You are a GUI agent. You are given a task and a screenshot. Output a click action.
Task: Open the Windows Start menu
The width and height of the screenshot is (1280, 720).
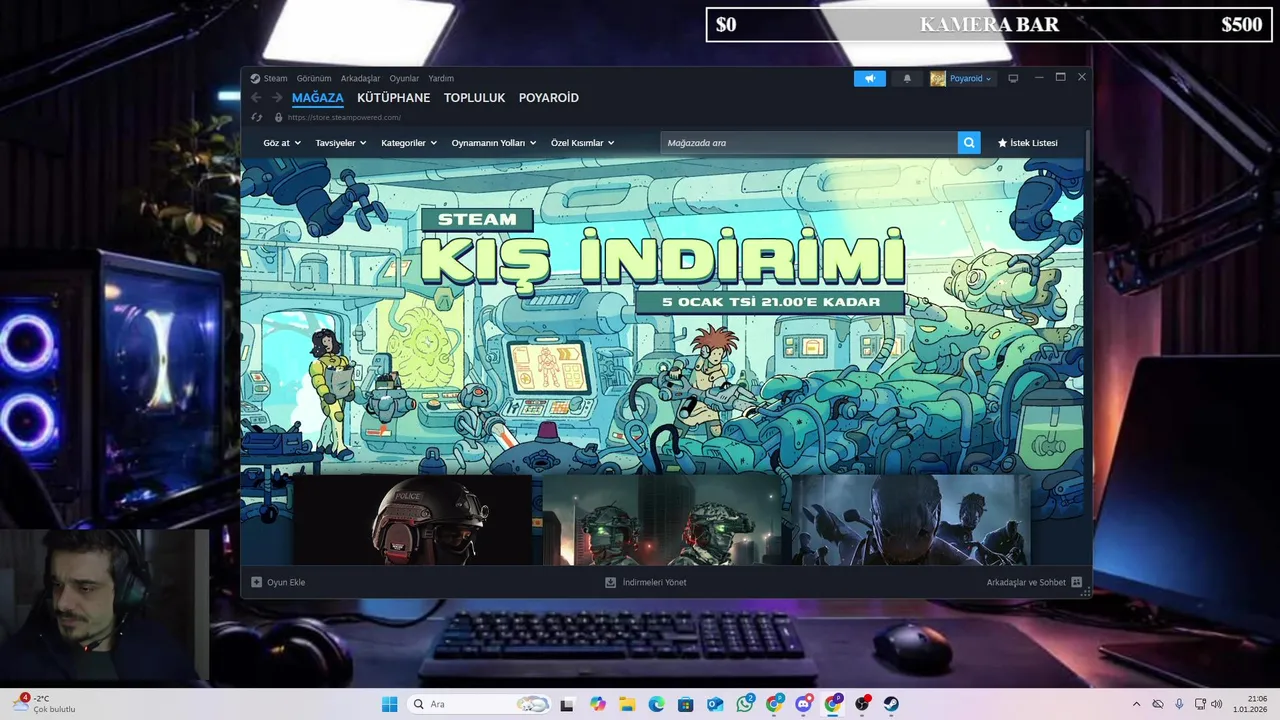(389, 704)
